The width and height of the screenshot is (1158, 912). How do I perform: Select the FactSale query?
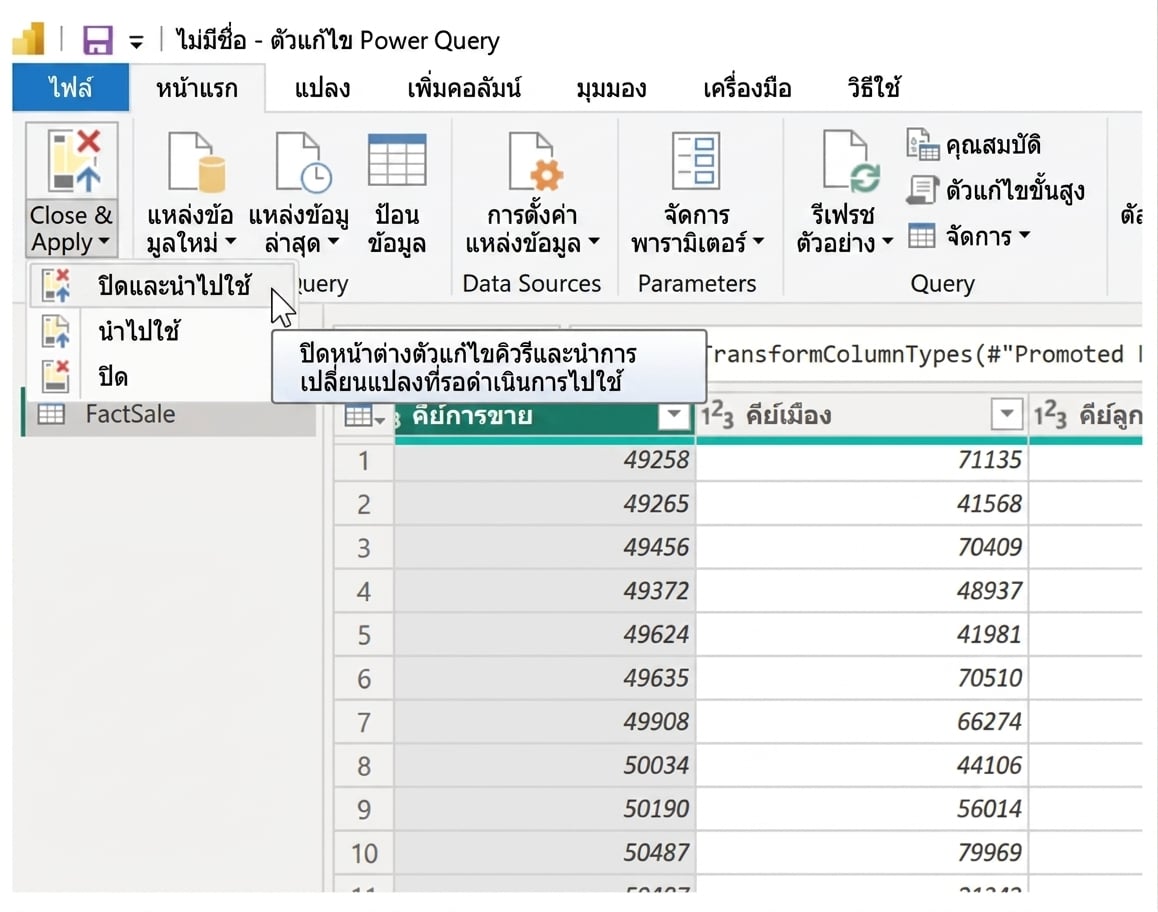pyautogui.click(x=170, y=415)
